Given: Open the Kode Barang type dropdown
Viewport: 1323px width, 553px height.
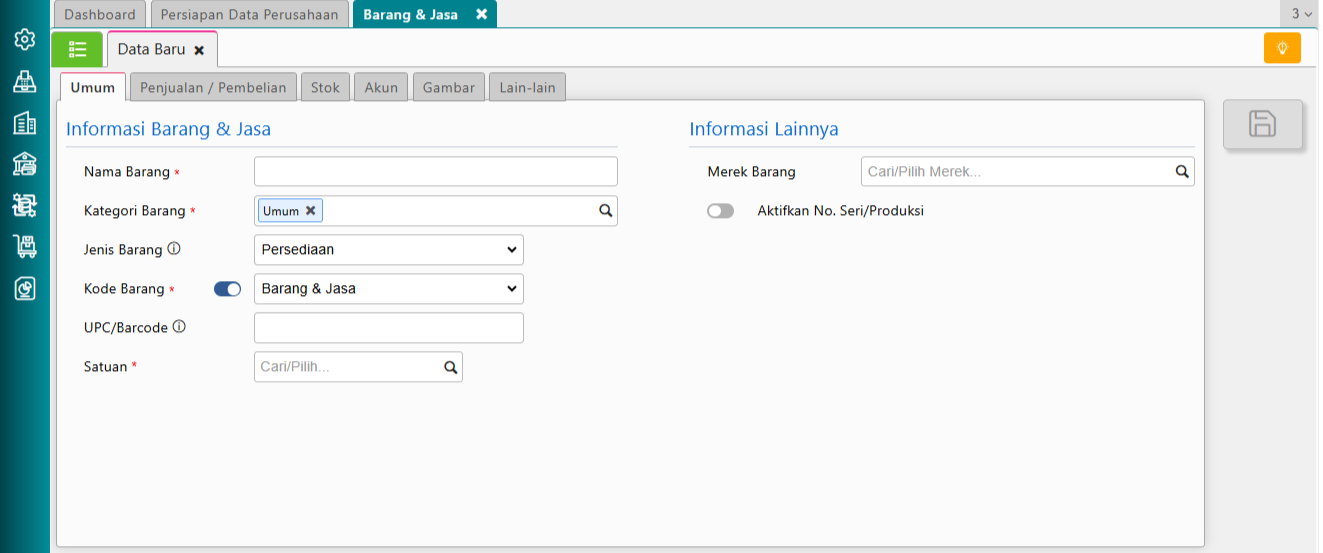Looking at the screenshot, I should [389, 289].
